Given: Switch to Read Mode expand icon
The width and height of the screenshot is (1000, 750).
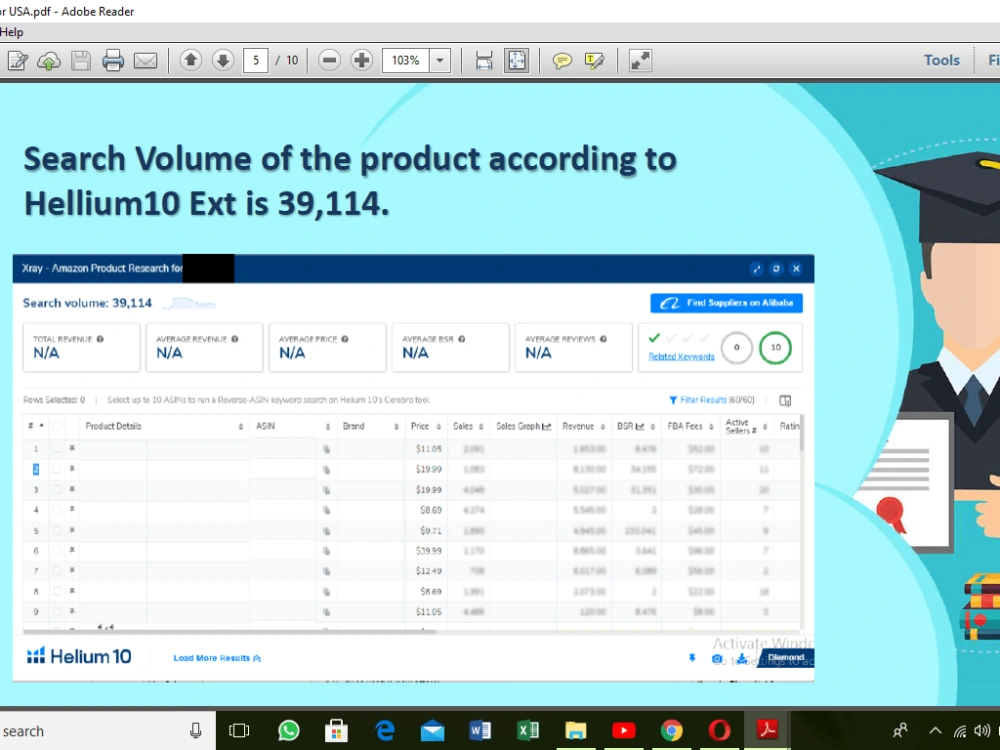Looking at the screenshot, I should tap(640, 61).
